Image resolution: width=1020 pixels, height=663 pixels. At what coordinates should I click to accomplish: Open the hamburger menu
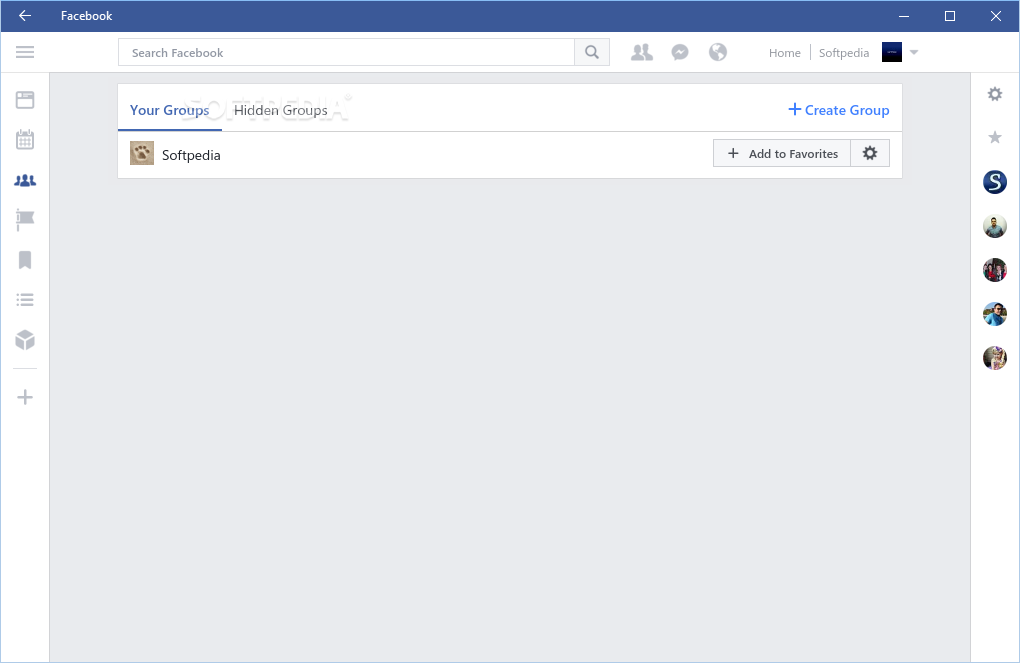pos(25,52)
